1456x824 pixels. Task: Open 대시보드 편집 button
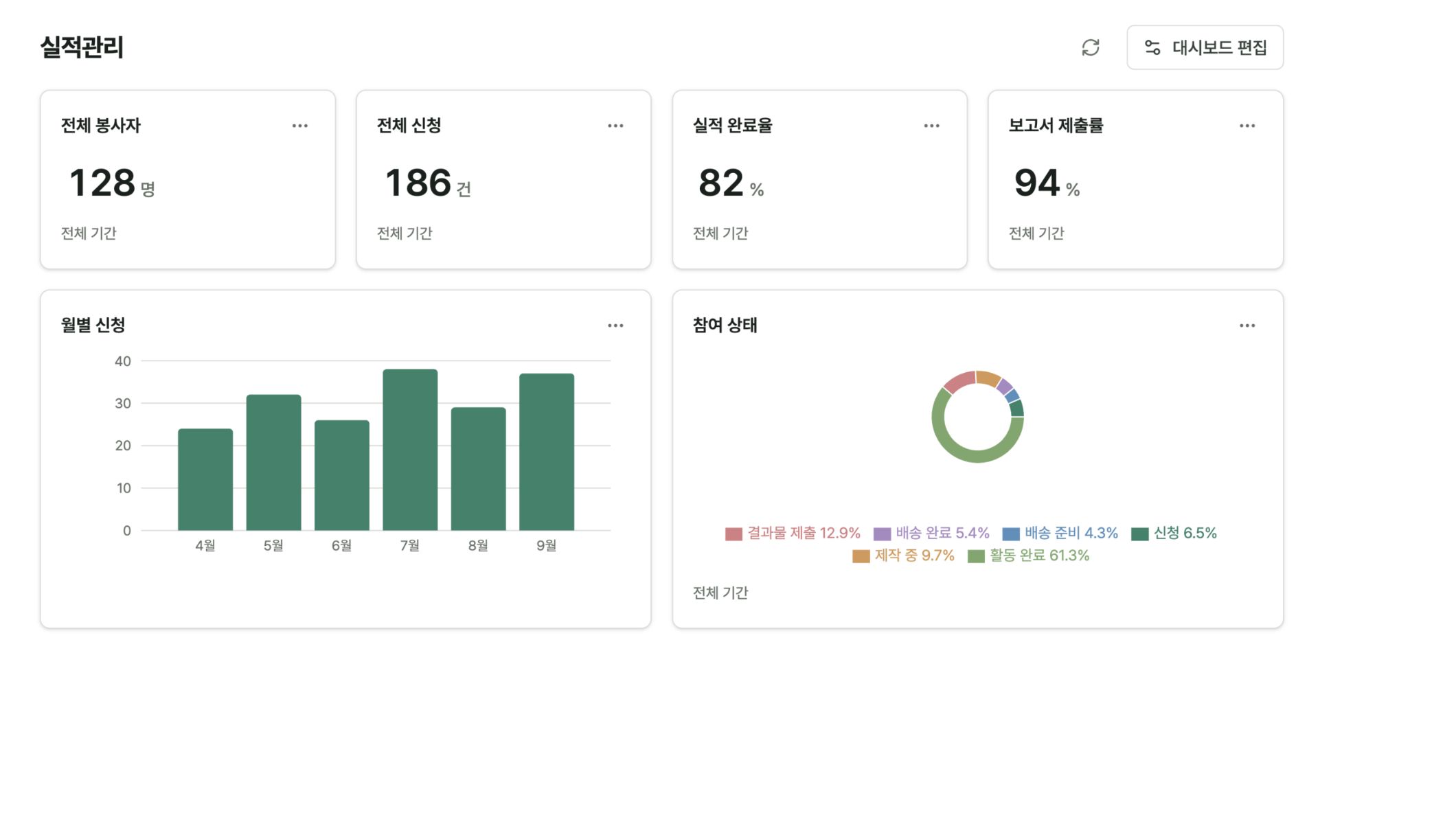tap(1205, 47)
